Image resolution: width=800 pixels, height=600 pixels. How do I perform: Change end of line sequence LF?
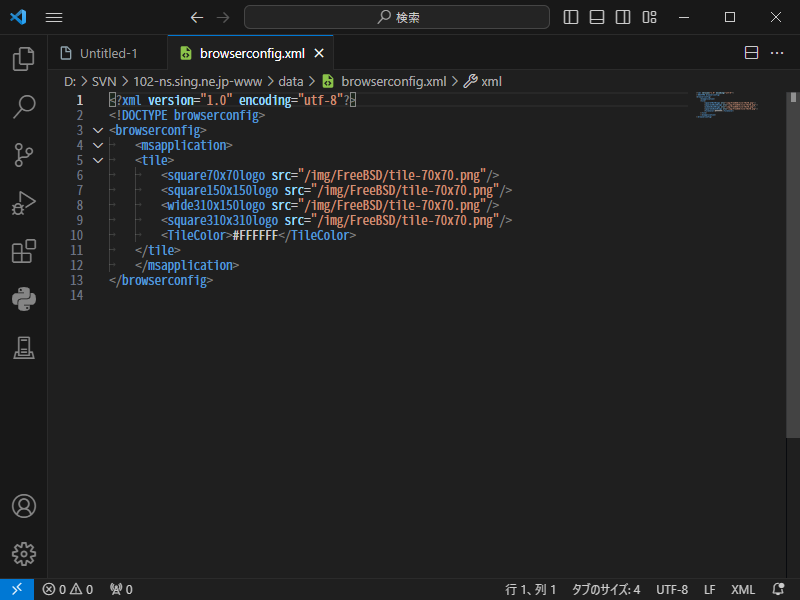[x=710, y=590]
